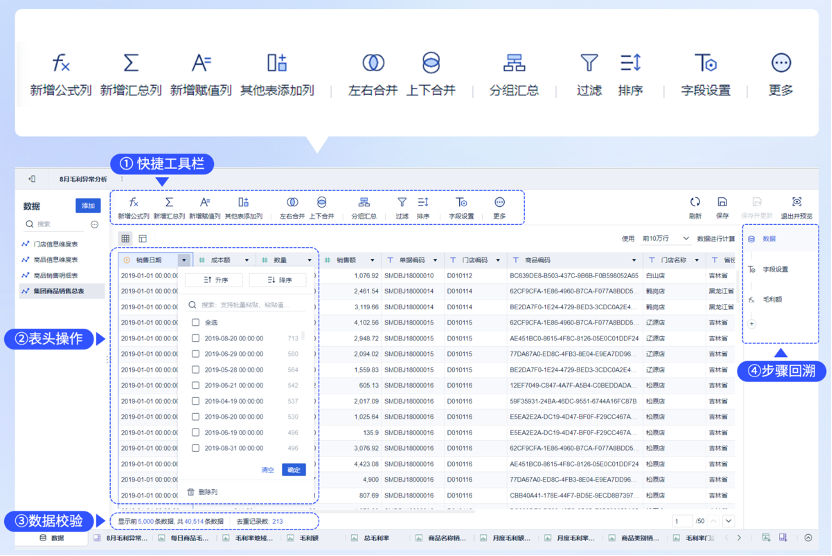Click 新增赋值列 icon in app toolbar
The width and height of the screenshot is (832, 556).
pos(205,202)
